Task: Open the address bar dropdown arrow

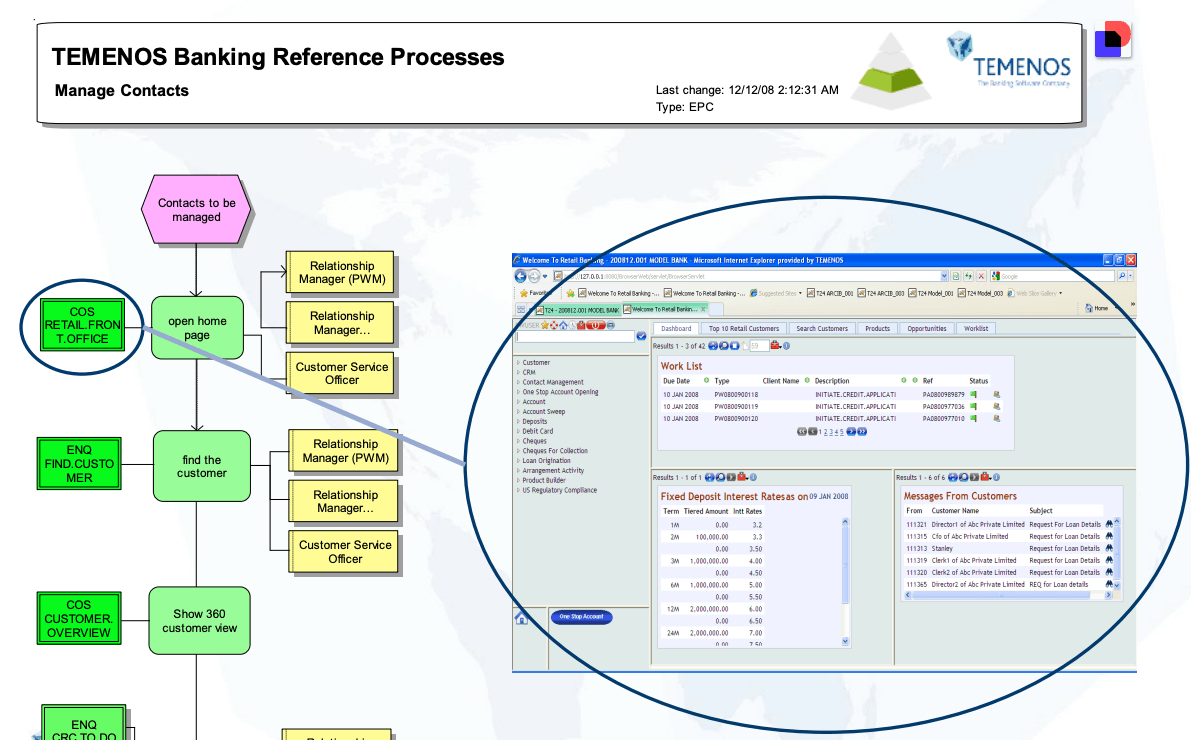Action: point(944,276)
